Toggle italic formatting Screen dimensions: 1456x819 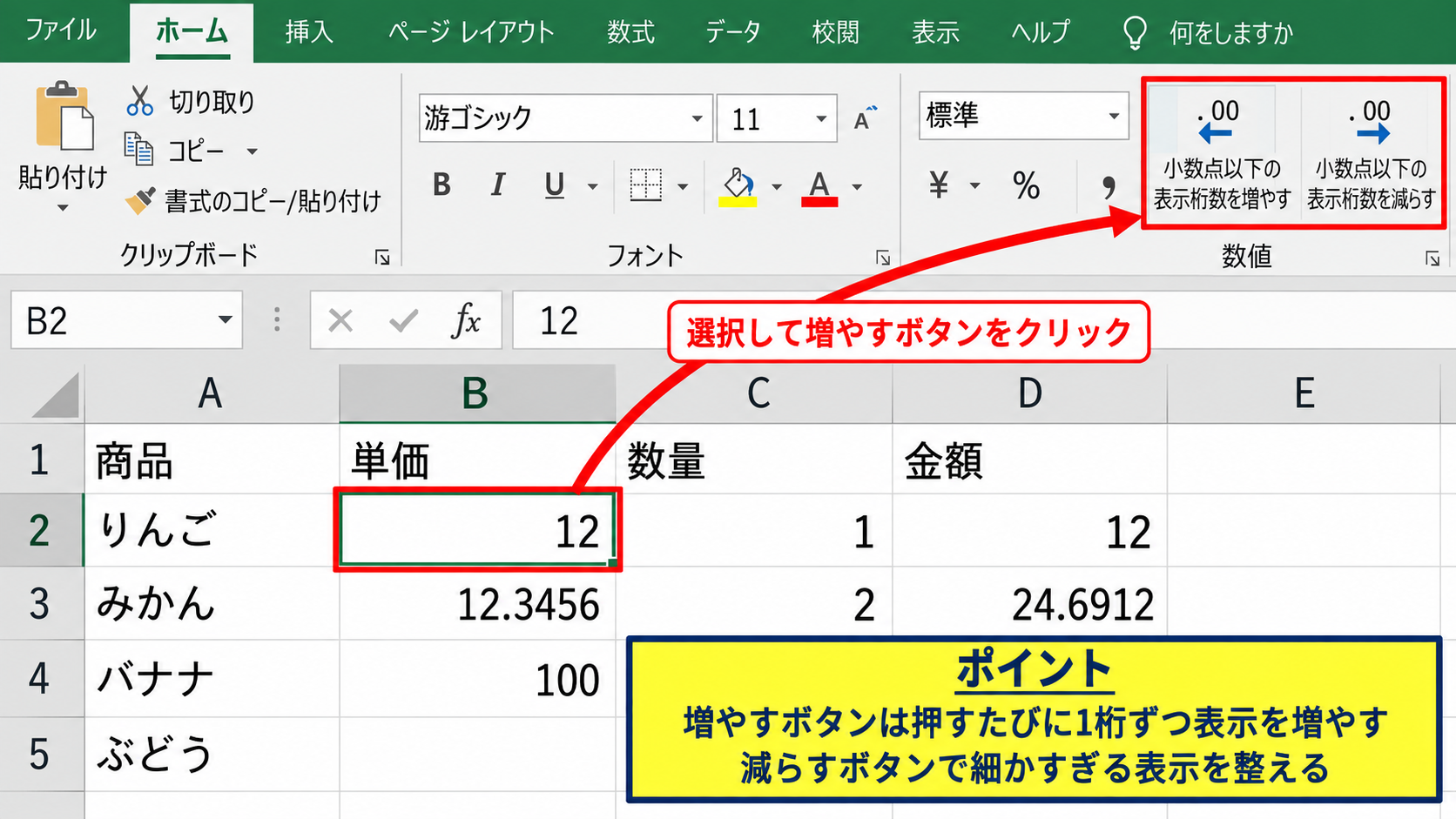[x=497, y=185]
